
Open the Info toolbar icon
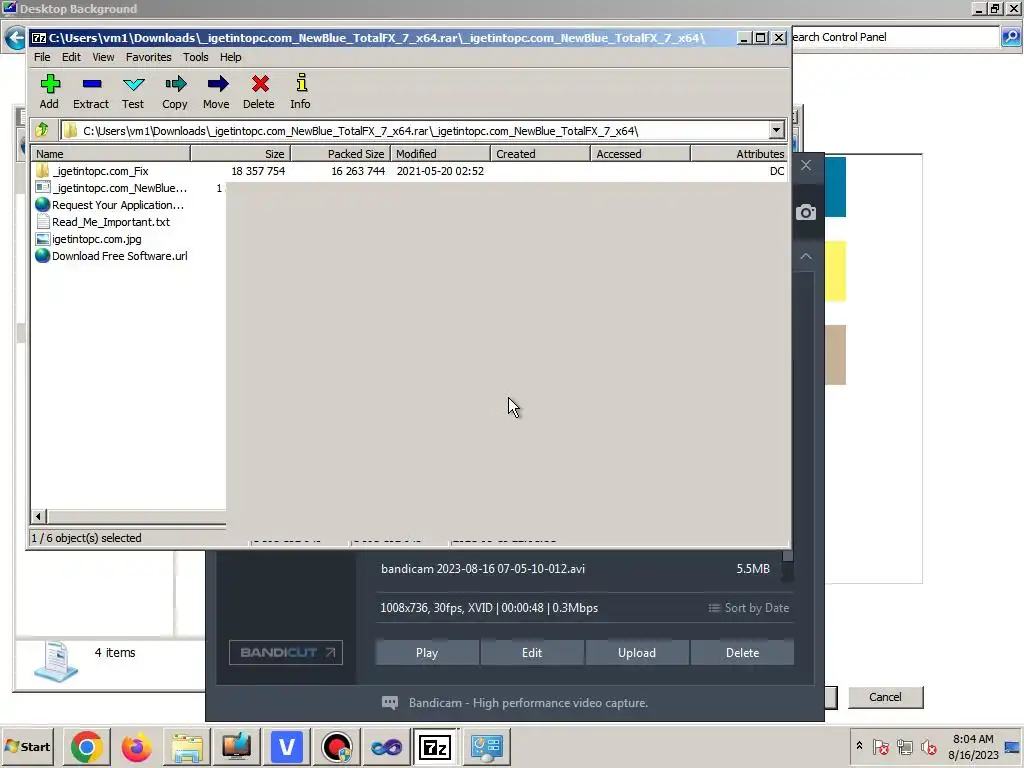(300, 91)
